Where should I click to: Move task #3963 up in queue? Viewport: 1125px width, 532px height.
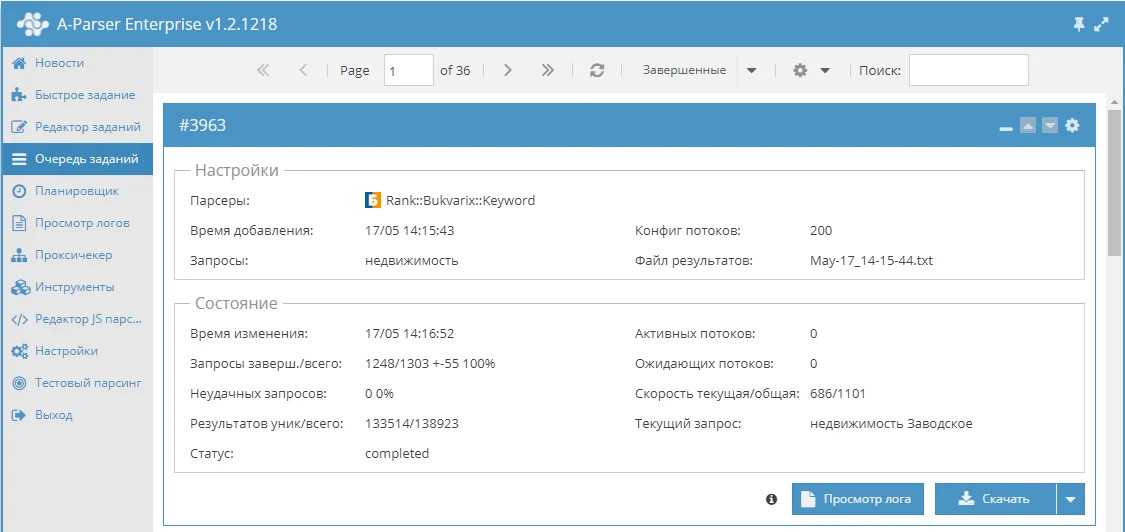tap(1028, 126)
